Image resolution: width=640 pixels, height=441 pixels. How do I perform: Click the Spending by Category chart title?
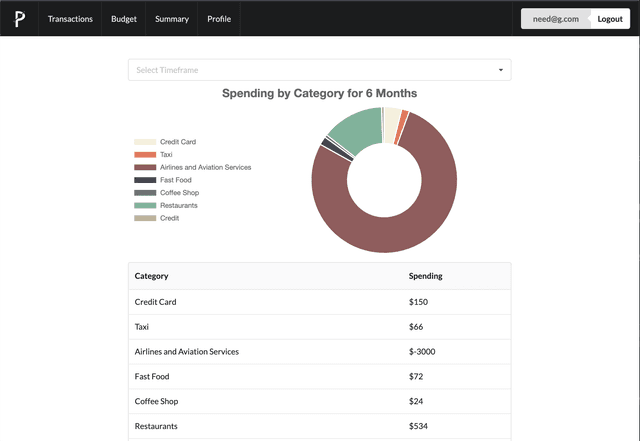tap(320, 93)
